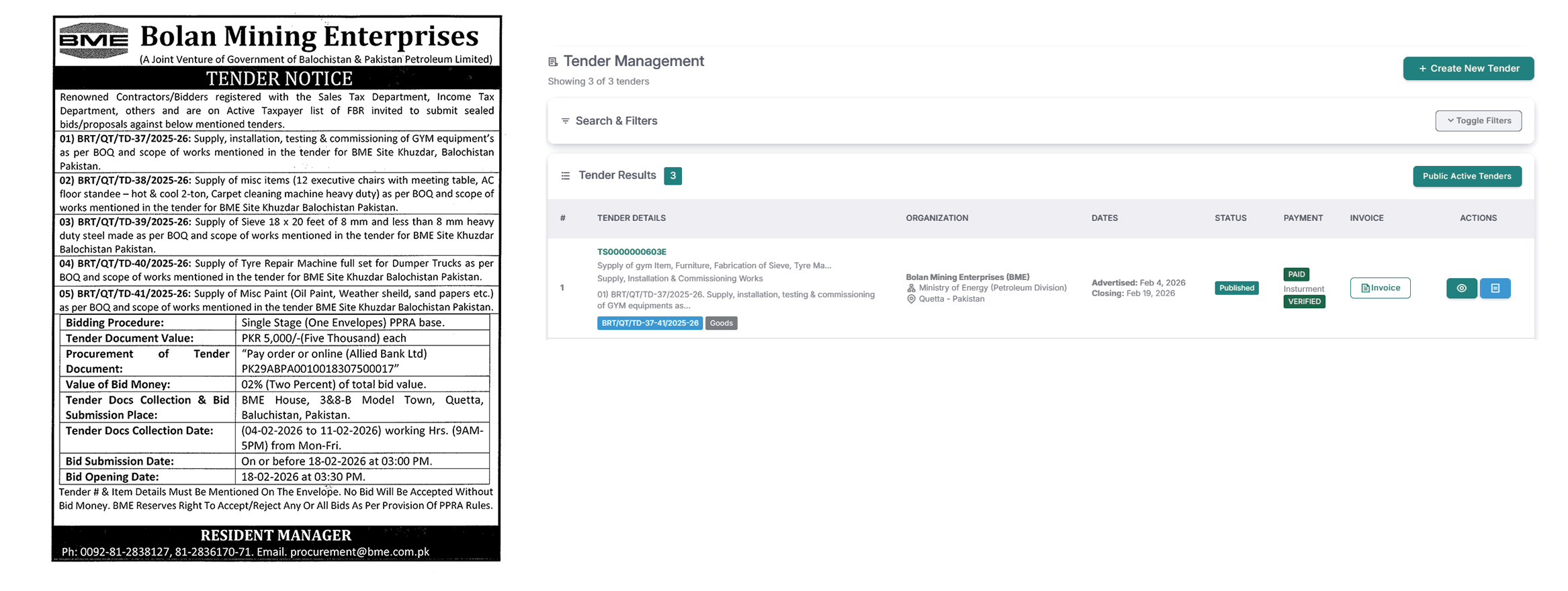
Task: Expand filters with Toggle Filters button
Action: click(x=1478, y=121)
